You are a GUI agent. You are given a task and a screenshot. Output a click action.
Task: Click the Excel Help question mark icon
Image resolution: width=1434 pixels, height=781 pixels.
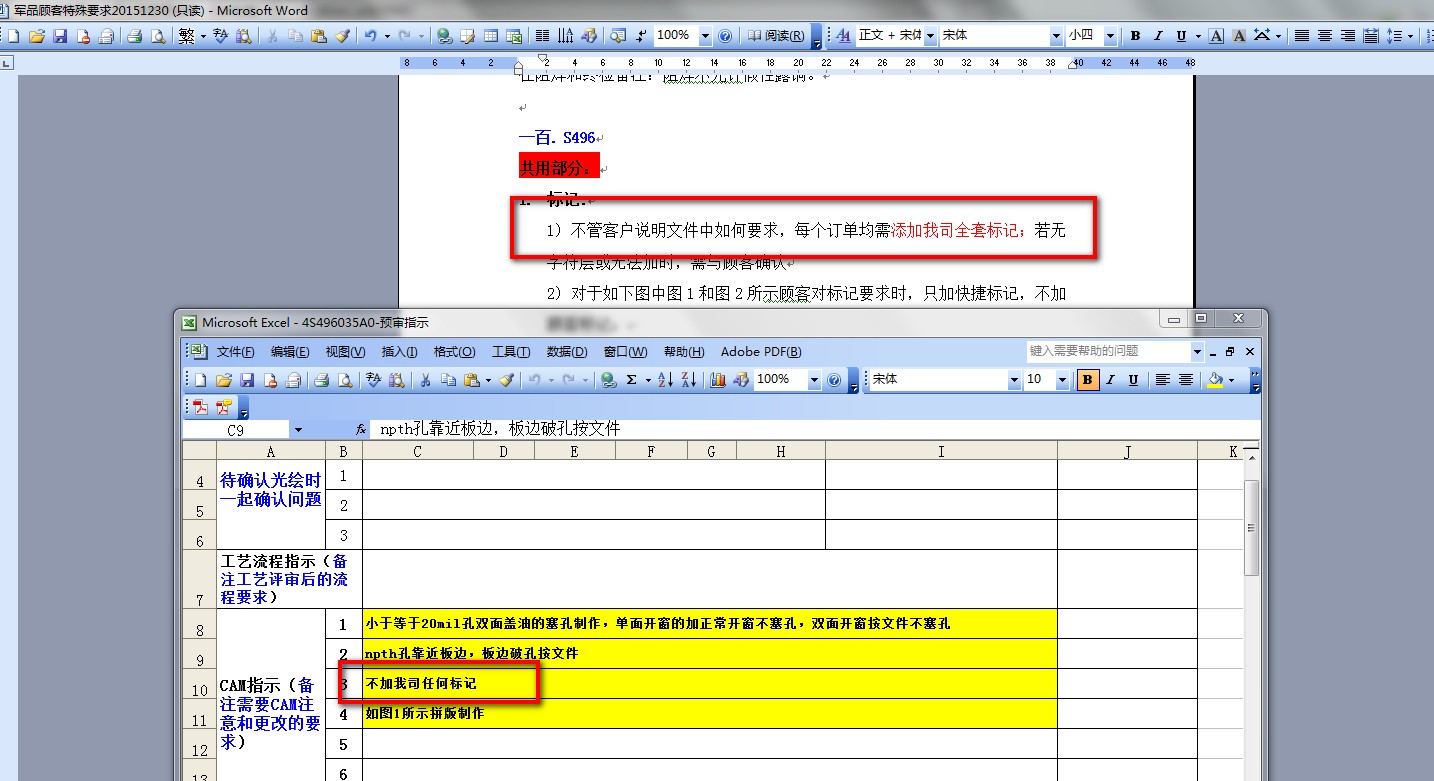point(834,380)
